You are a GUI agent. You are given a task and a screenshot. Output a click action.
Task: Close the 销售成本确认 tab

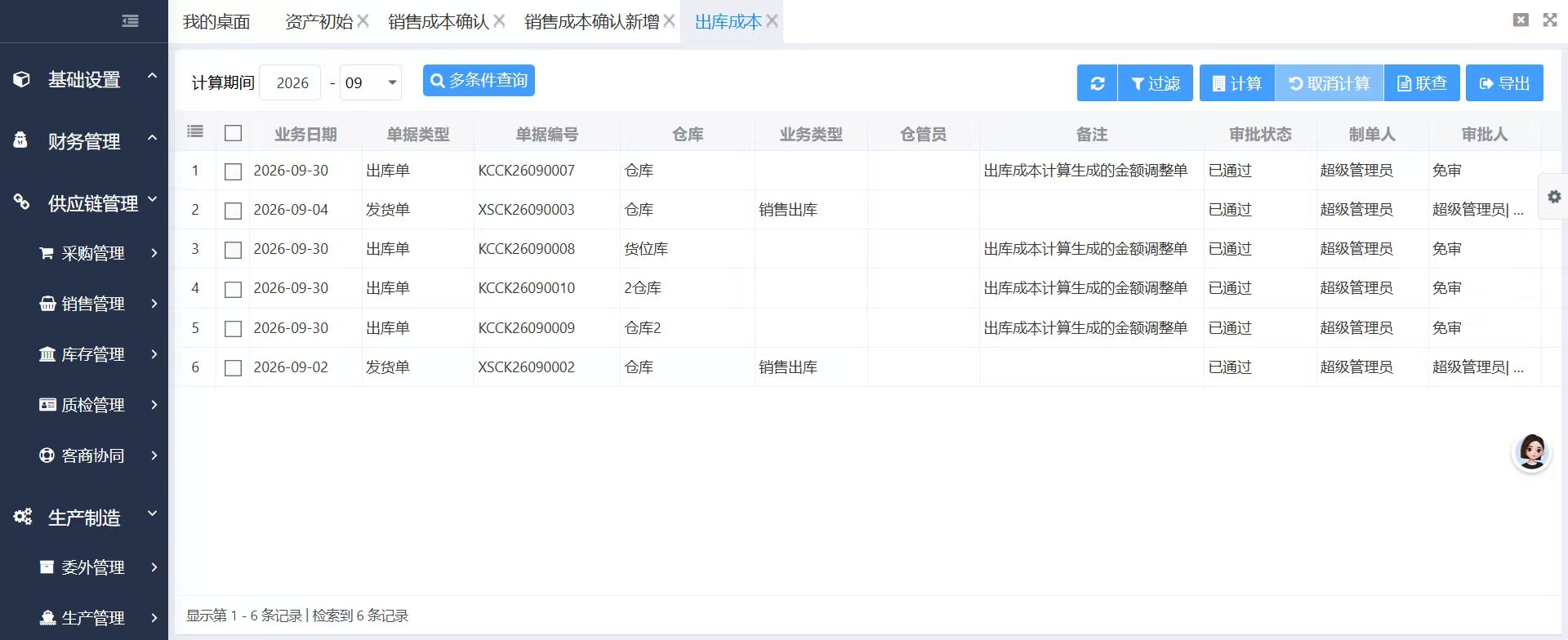point(499,21)
